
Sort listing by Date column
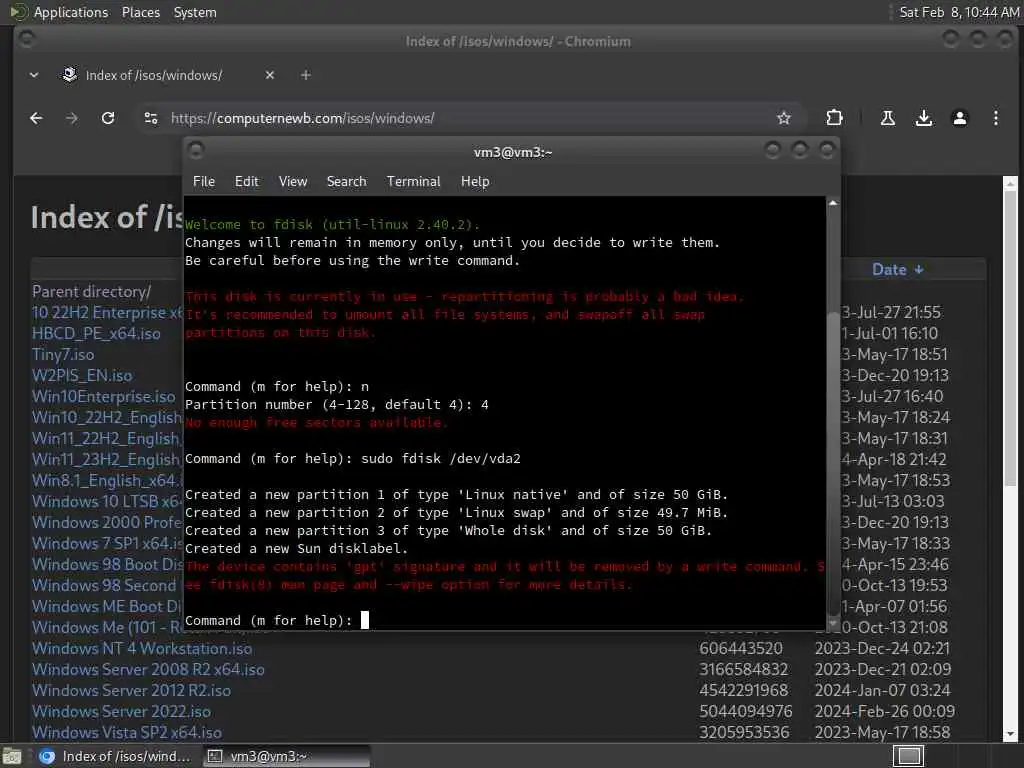897,270
